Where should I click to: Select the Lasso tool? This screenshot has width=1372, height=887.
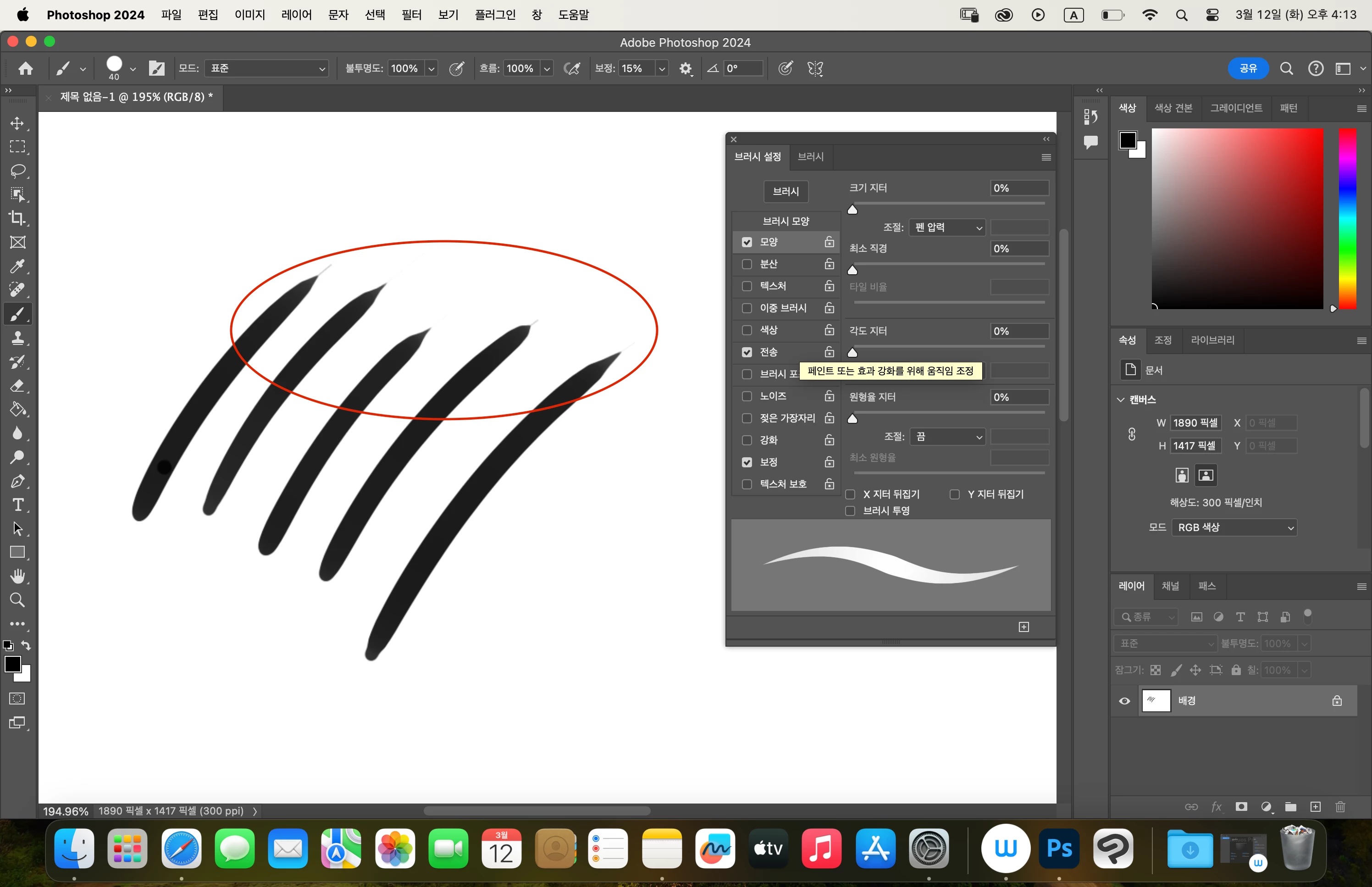tap(17, 171)
